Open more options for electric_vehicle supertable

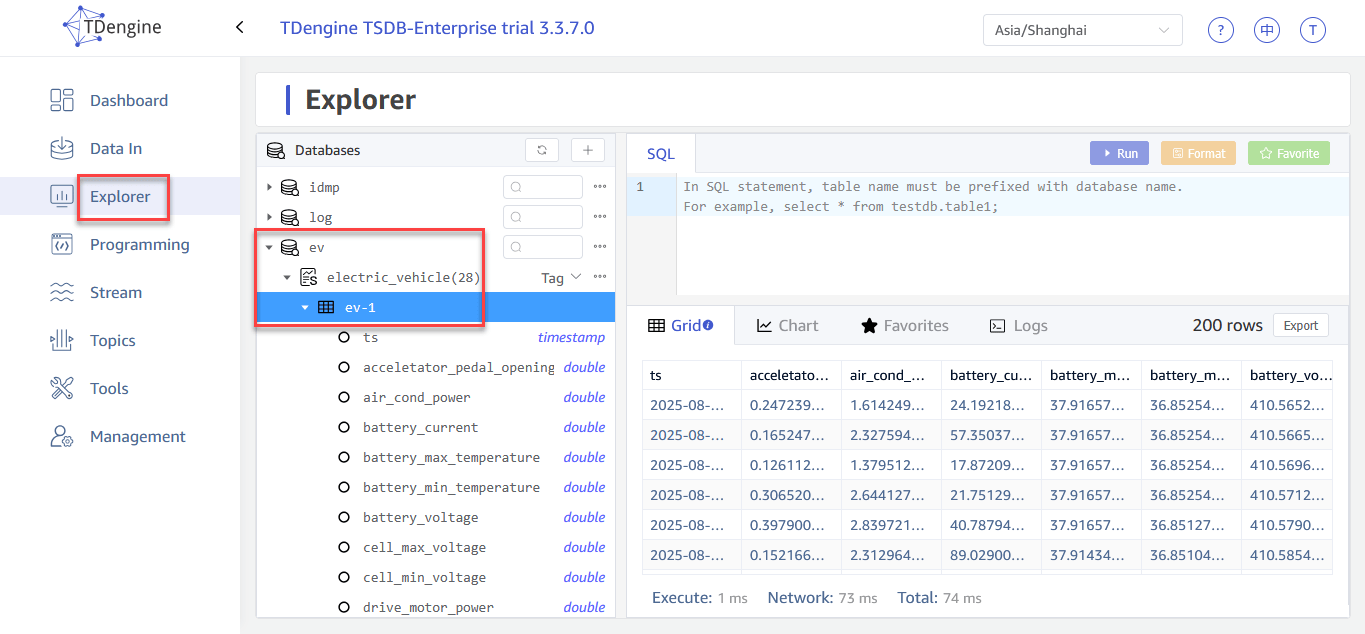600,277
